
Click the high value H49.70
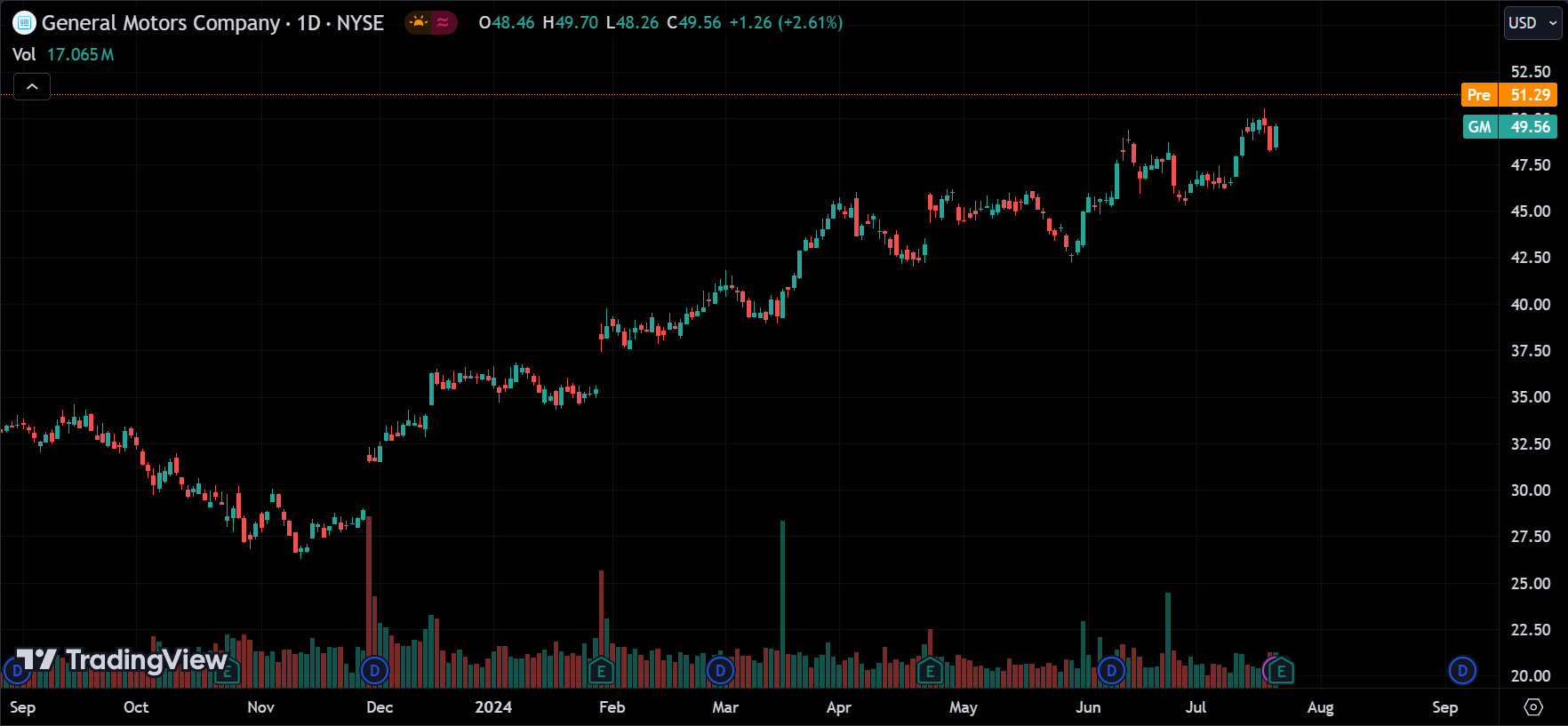pyautogui.click(x=571, y=23)
